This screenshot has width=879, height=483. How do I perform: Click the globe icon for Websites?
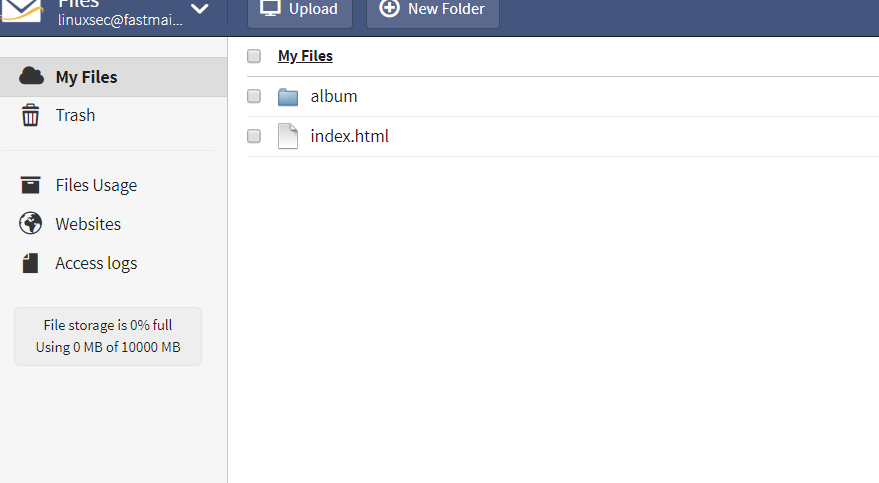tap(30, 223)
